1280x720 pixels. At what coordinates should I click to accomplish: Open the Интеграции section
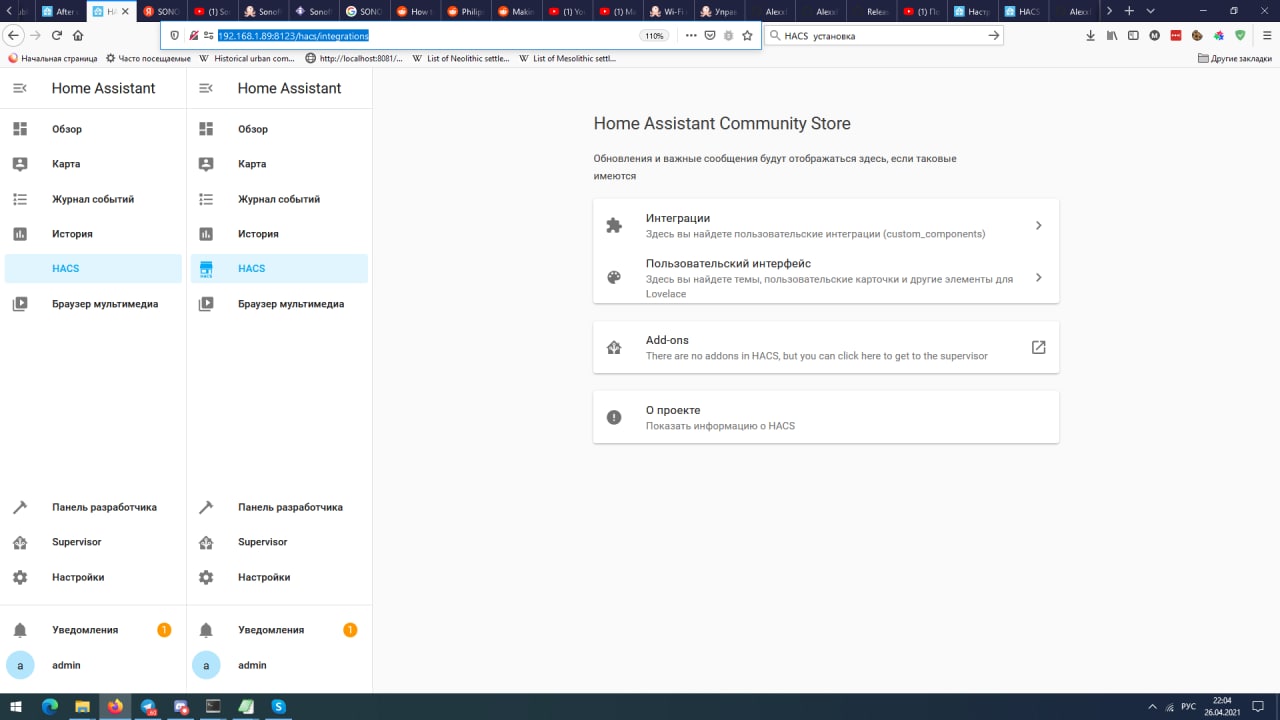point(826,225)
